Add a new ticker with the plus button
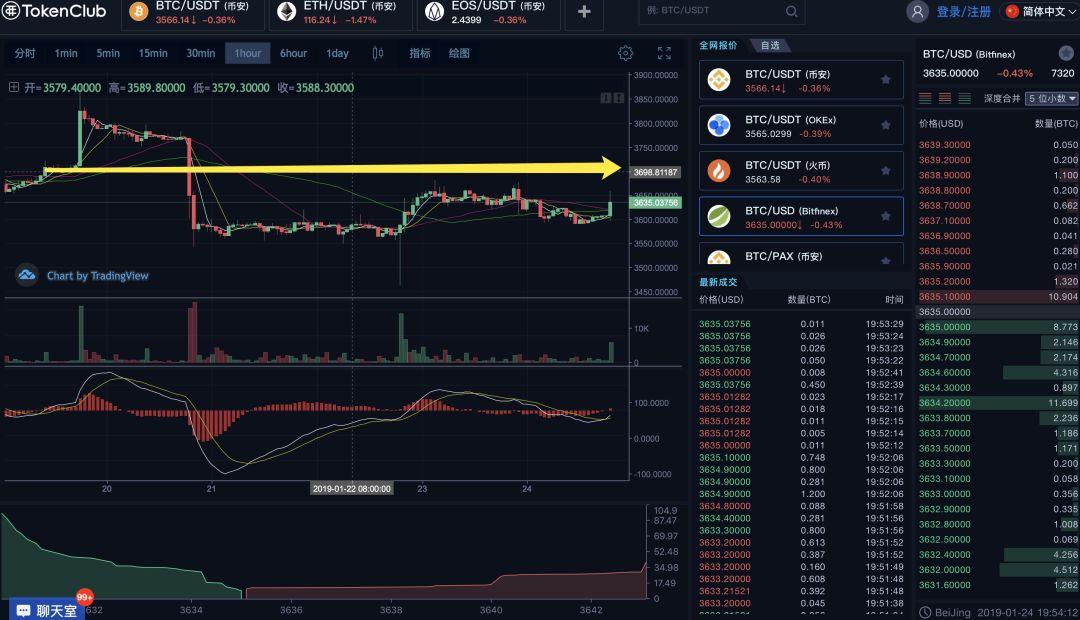Screen dimensions: 1080x620 (584, 12)
